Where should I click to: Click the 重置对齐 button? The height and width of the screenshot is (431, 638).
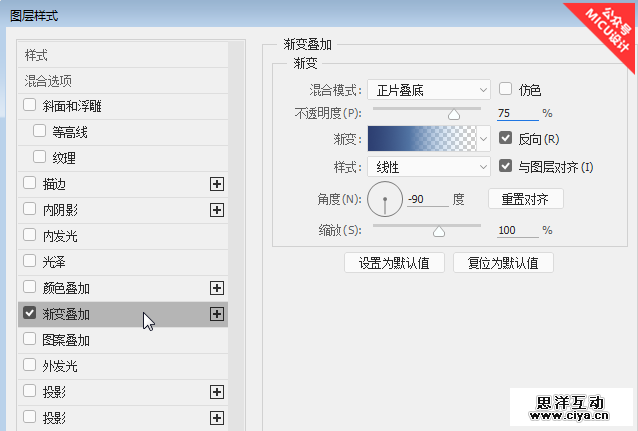point(526,199)
